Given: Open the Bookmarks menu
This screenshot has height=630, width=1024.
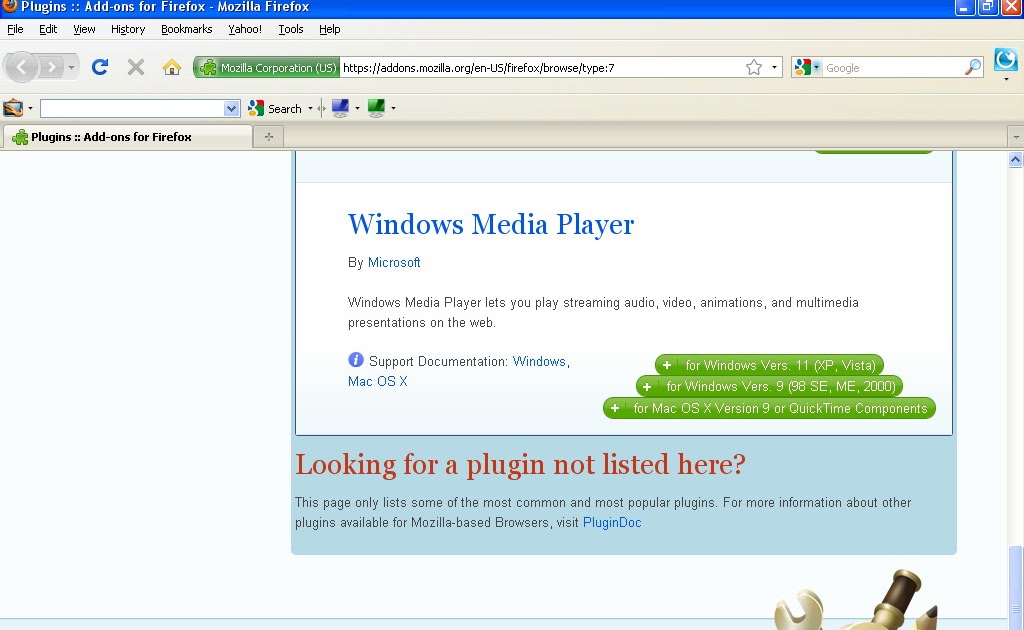Looking at the screenshot, I should pyautogui.click(x=187, y=29).
